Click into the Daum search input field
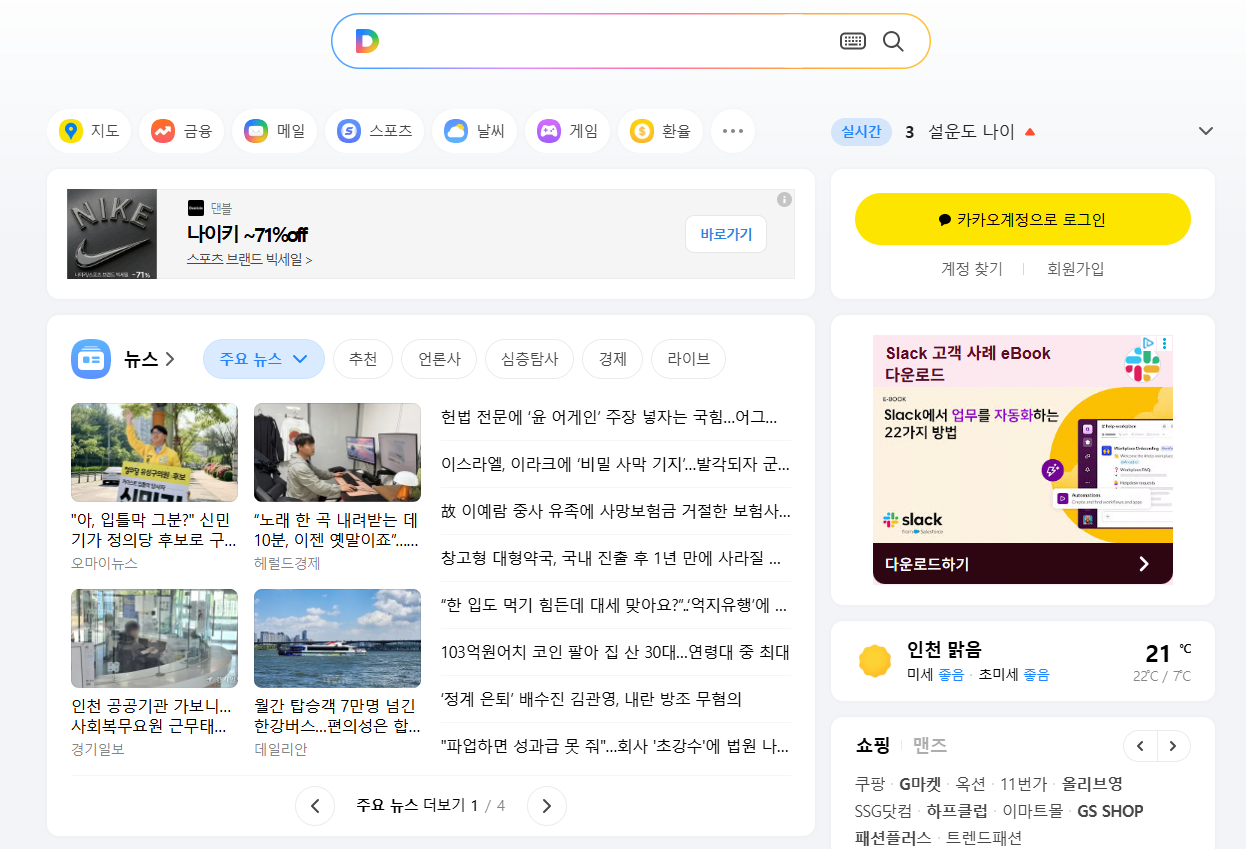Screen dimensions: 1246x849 pos(610,41)
